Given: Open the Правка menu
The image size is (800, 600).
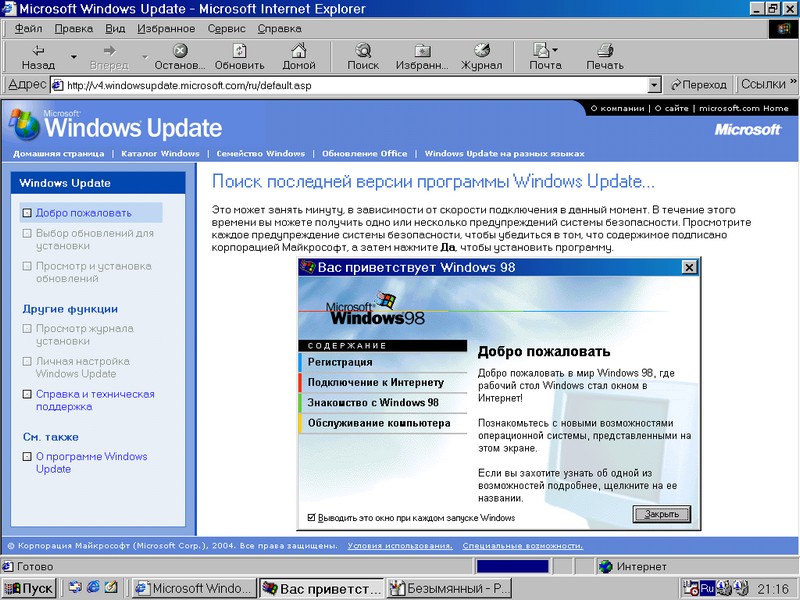Looking at the screenshot, I should tap(73, 29).
